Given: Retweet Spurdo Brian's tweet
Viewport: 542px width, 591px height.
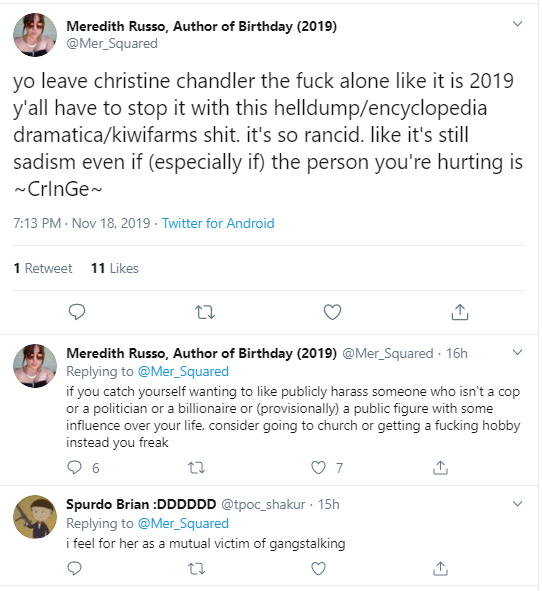Looking at the screenshot, I should coord(196,569).
